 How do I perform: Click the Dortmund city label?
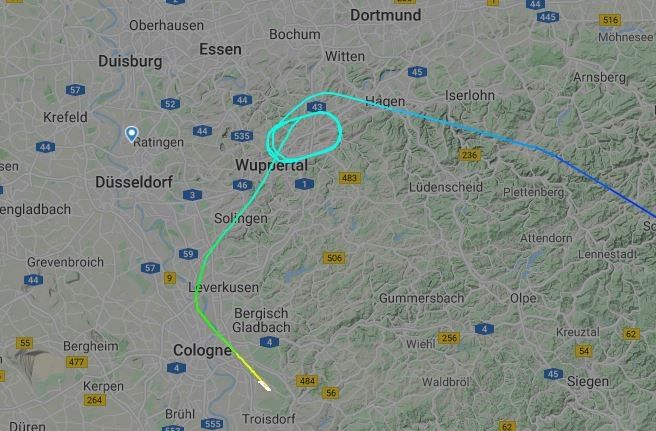(x=386, y=15)
